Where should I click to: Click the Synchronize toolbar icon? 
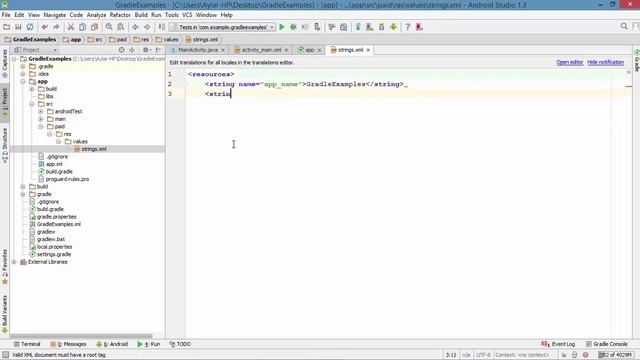pos(30,27)
